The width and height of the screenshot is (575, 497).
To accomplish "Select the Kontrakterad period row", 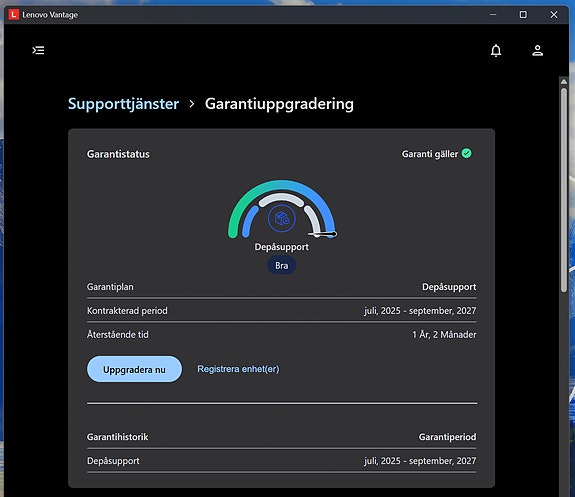I will click(282, 311).
